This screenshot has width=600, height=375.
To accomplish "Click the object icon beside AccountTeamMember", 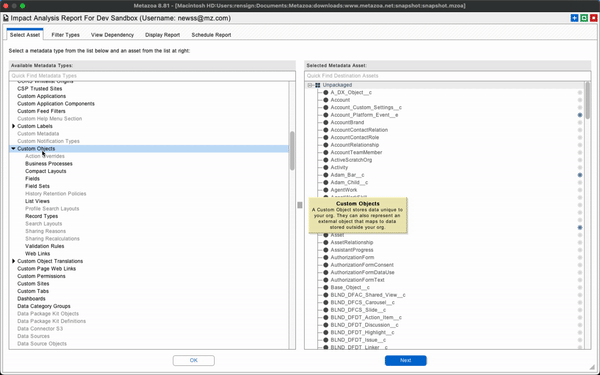I will (x=326, y=152).
